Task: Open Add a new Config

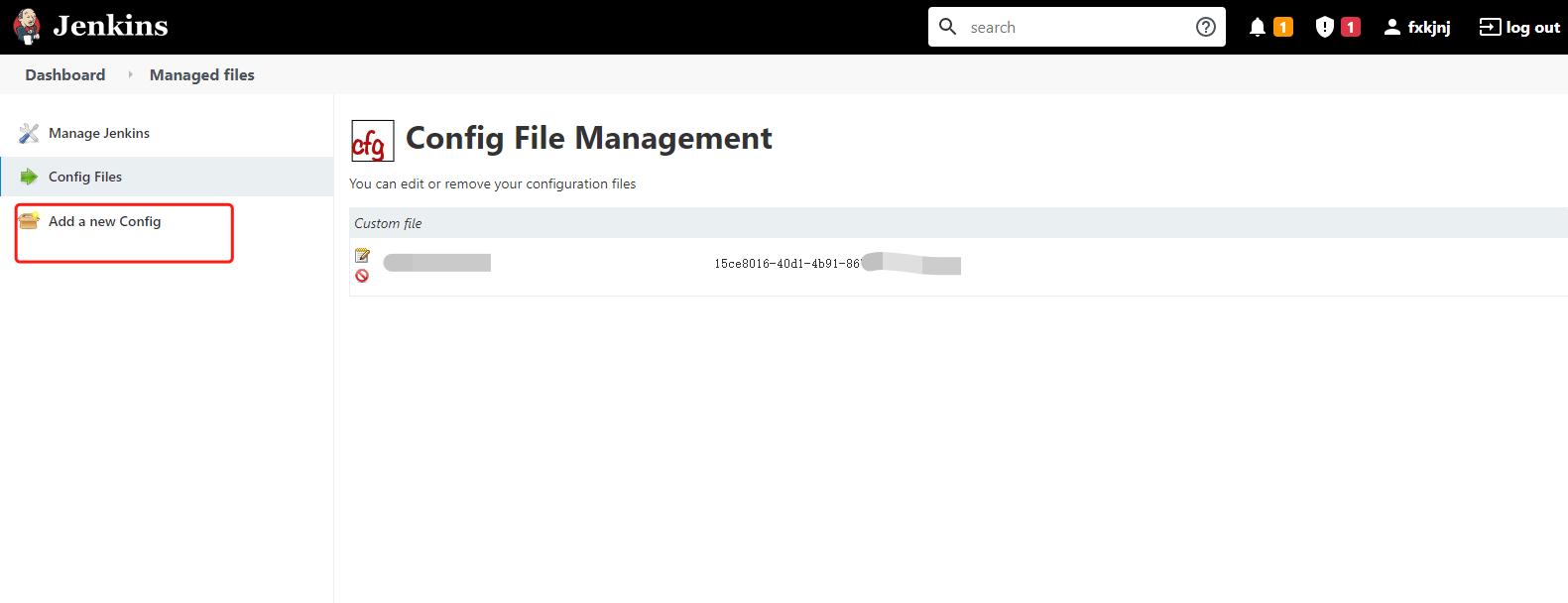Action: coord(104,221)
